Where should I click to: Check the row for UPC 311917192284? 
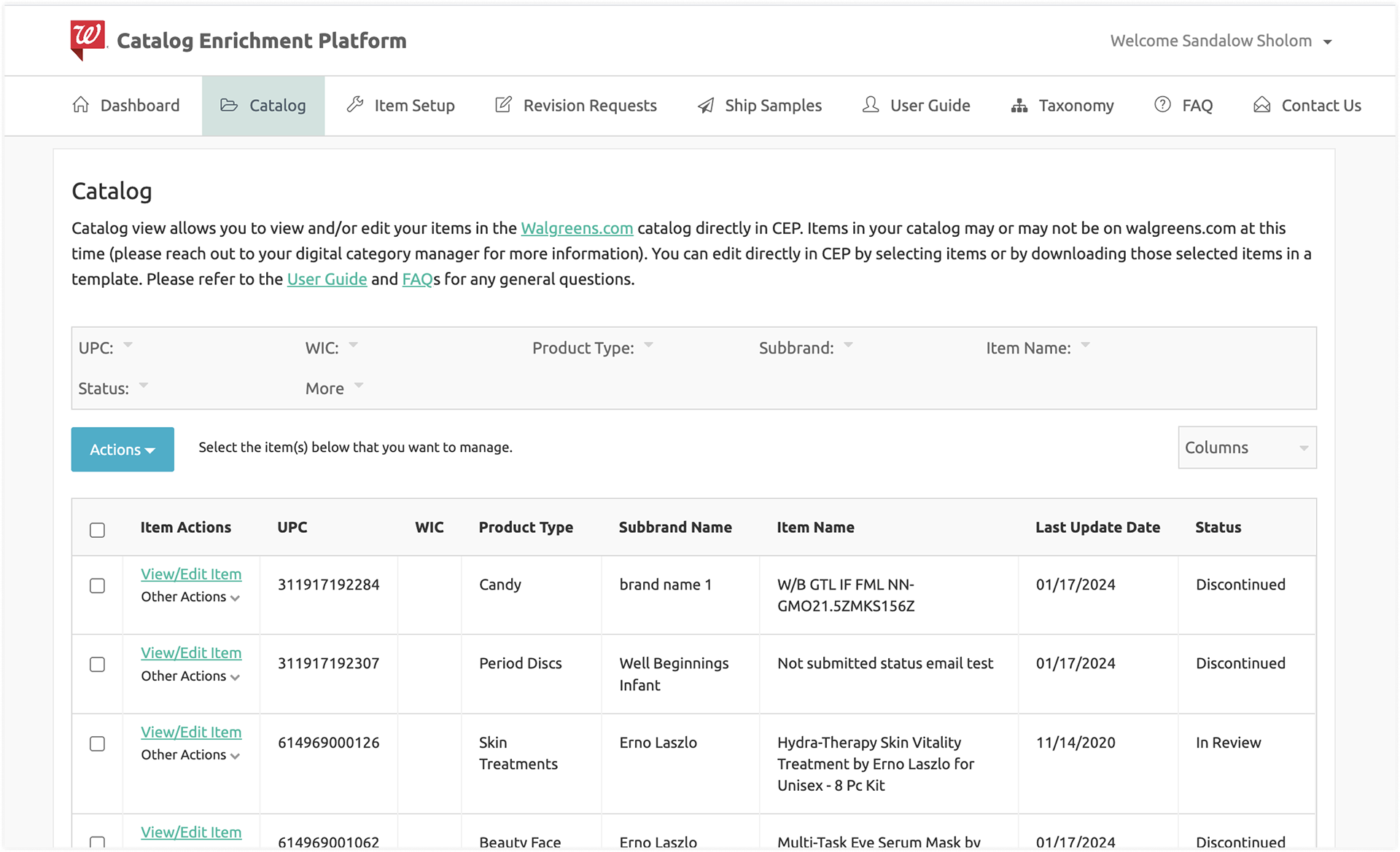(97, 586)
